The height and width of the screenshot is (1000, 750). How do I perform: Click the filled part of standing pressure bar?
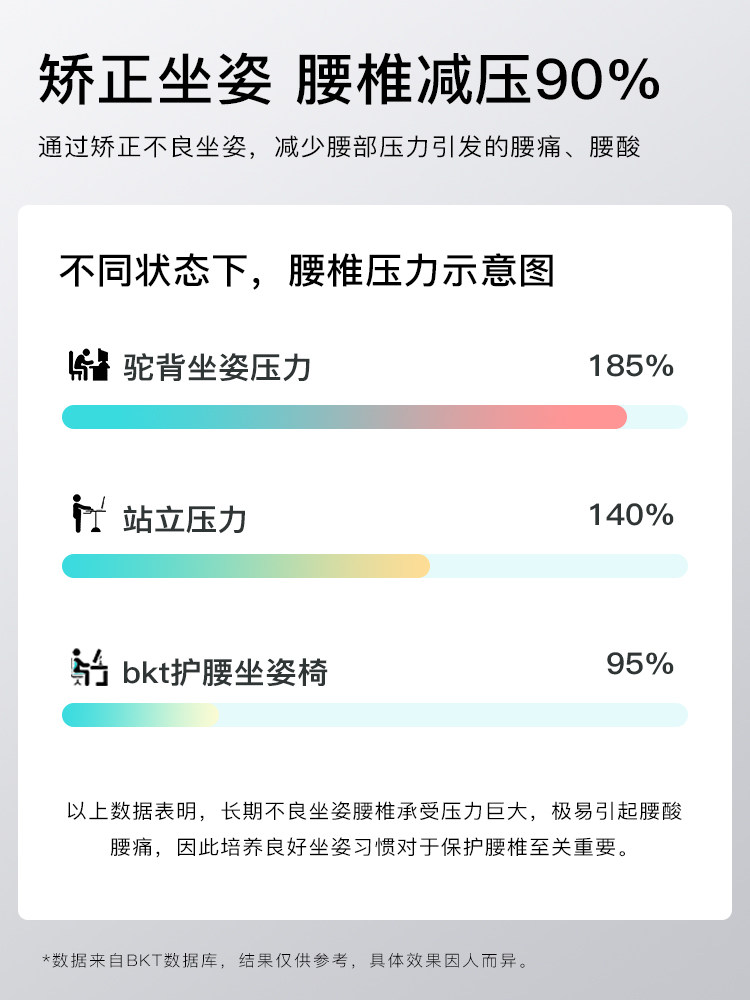(245, 566)
